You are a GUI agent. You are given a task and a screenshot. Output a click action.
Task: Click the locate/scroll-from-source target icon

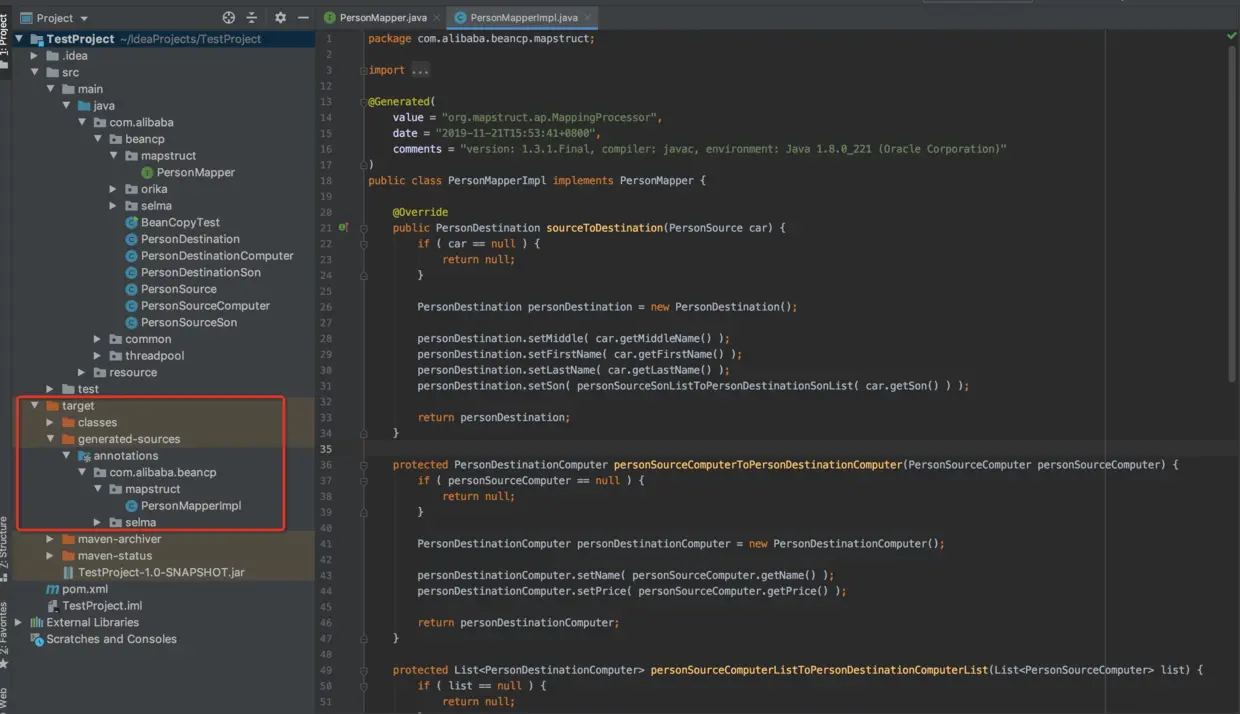(x=229, y=18)
